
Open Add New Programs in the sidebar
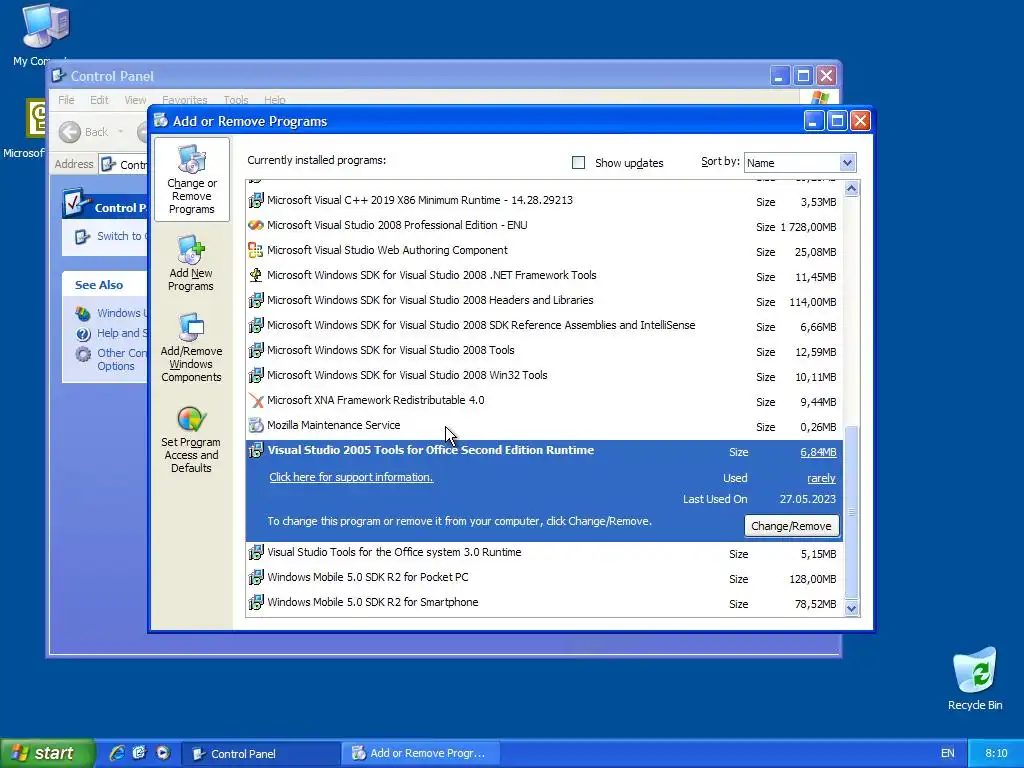click(191, 263)
